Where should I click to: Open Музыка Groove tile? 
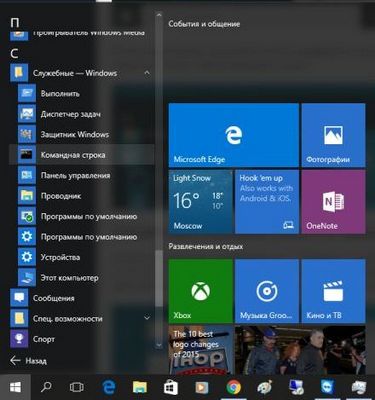[x=267, y=291]
